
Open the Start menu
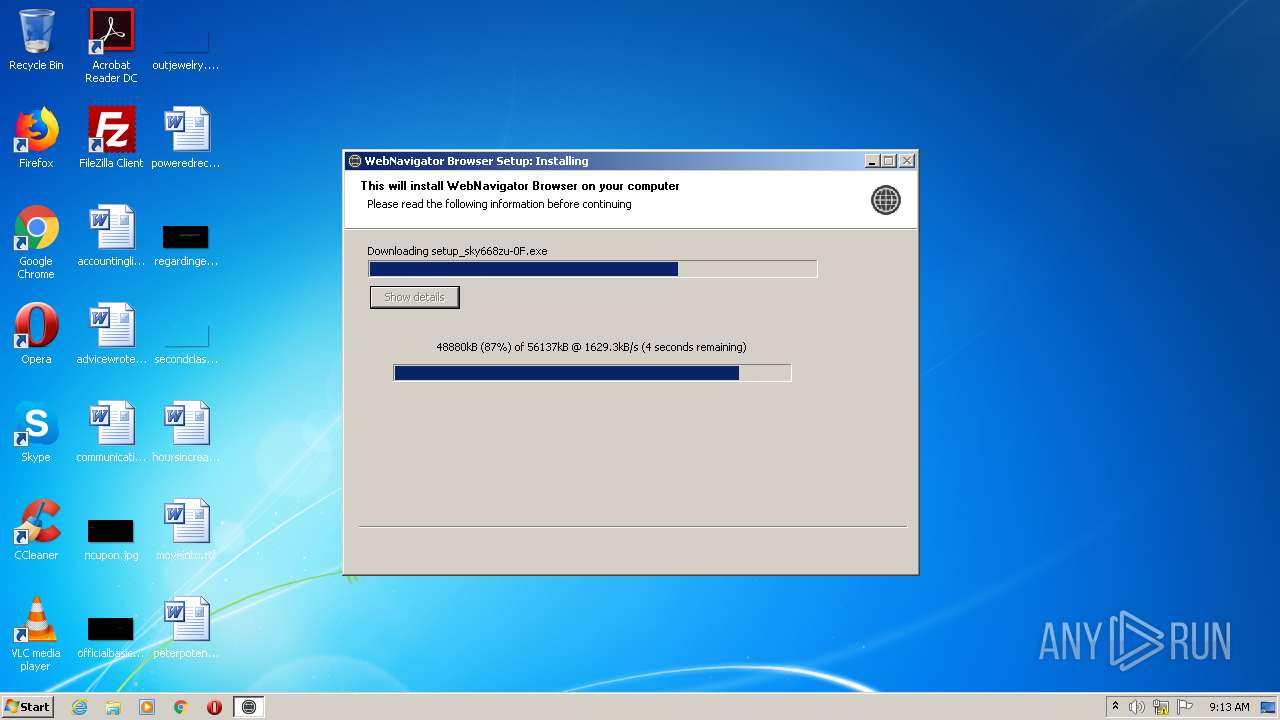click(27, 707)
